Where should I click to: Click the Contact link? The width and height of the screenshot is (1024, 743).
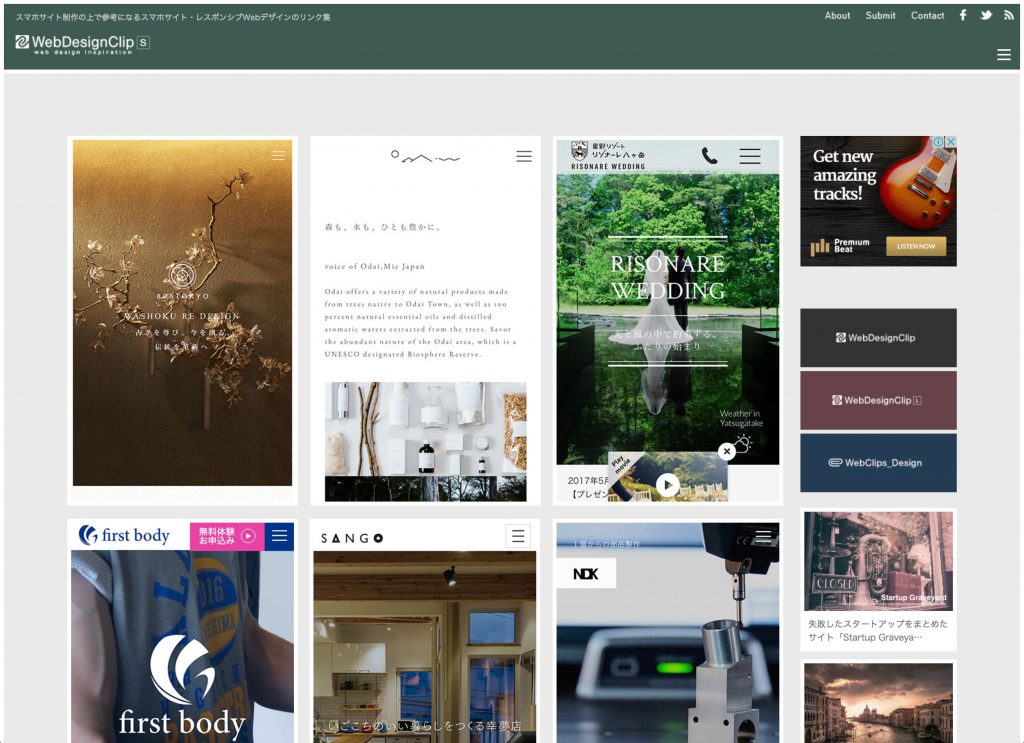[x=927, y=15]
